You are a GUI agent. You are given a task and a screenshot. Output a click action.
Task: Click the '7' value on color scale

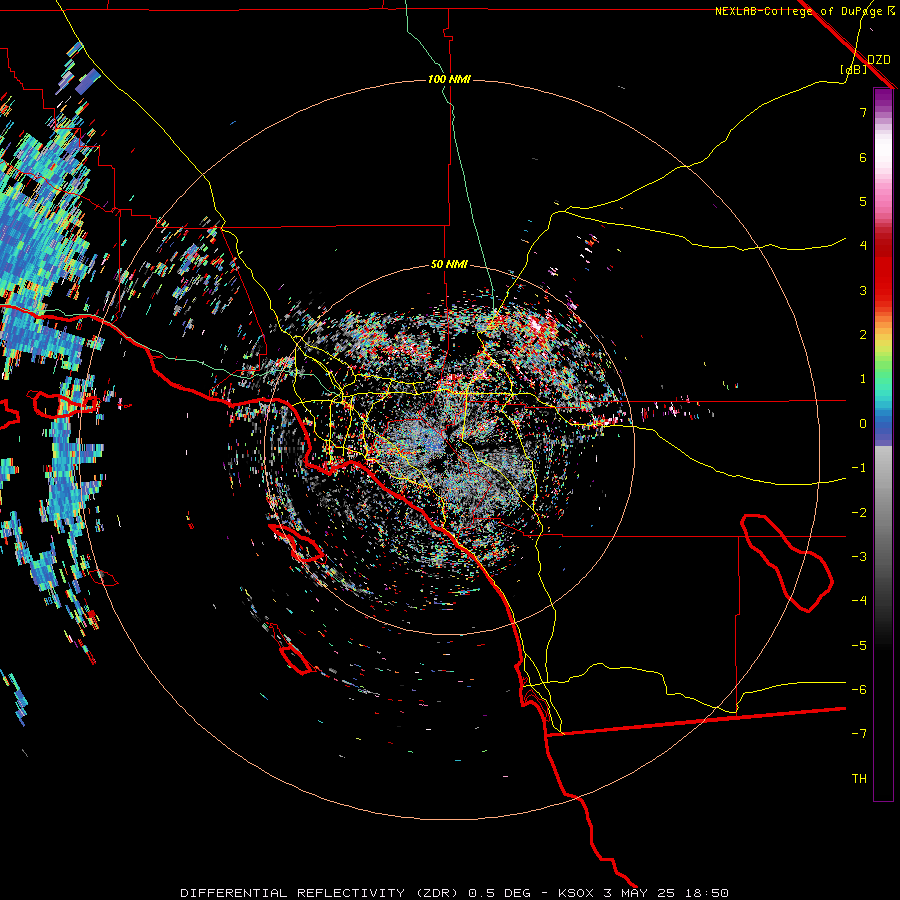863,112
